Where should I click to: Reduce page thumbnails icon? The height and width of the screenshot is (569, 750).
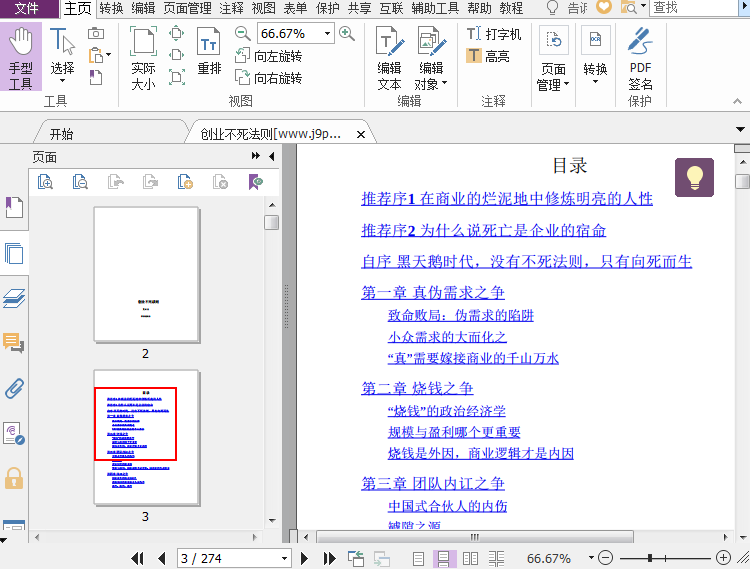point(80,182)
